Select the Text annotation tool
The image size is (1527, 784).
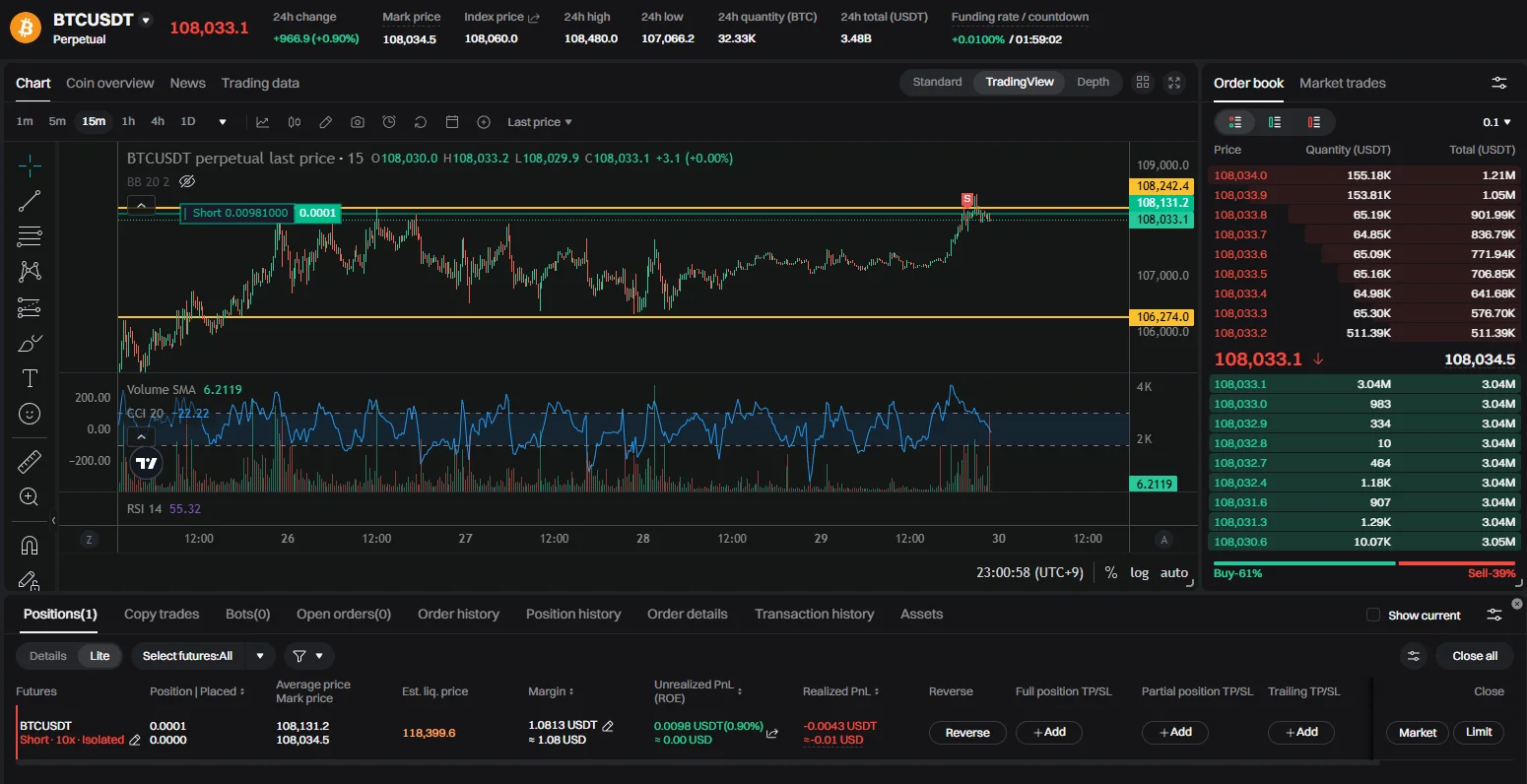coord(30,378)
